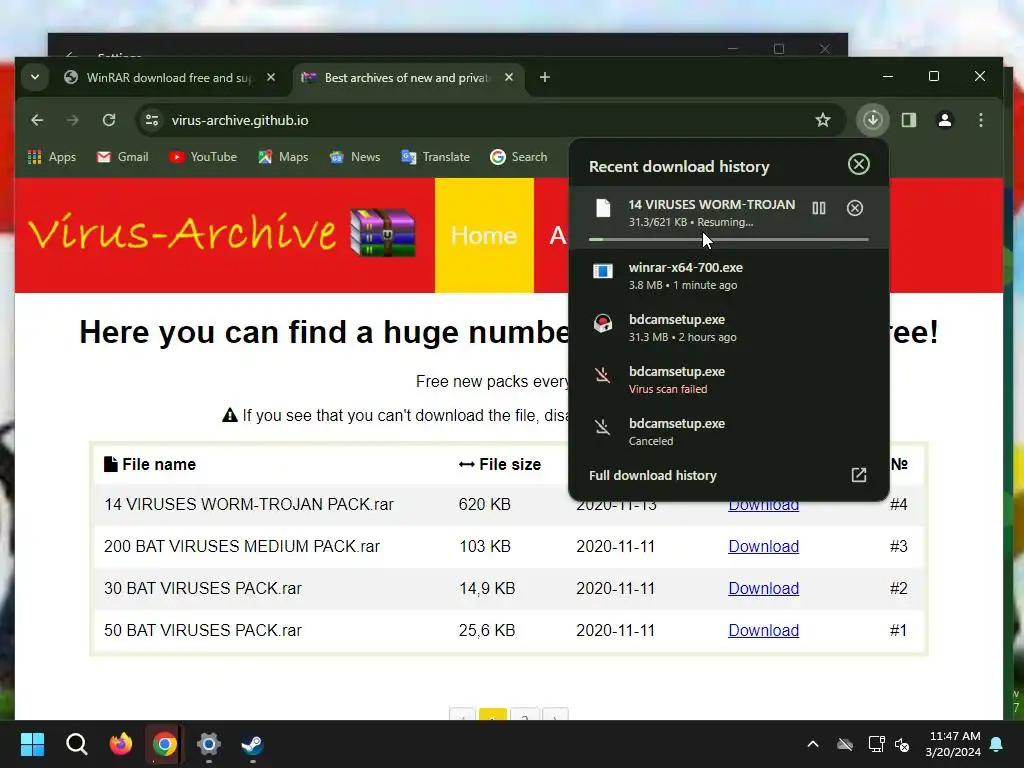Open the bdcamsetup.exe 31.3 MB download
The image size is (1024, 768).
click(729, 328)
